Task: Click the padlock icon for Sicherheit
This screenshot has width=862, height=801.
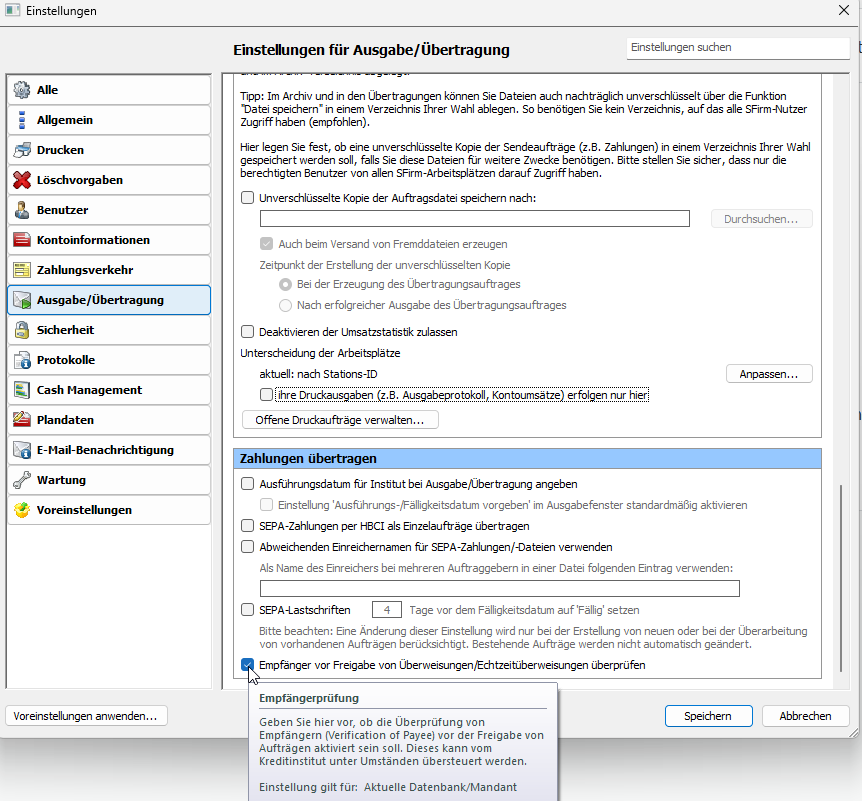Action: (22, 330)
